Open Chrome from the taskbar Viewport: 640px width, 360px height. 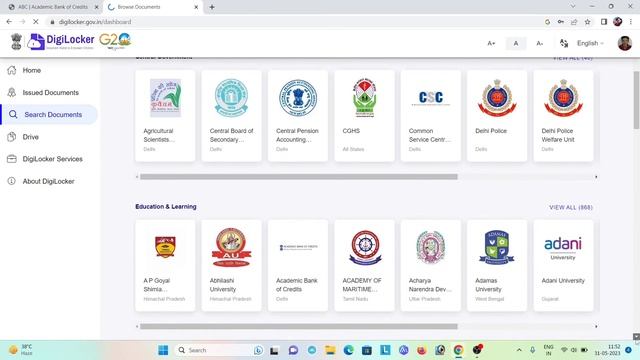coord(458,350)
